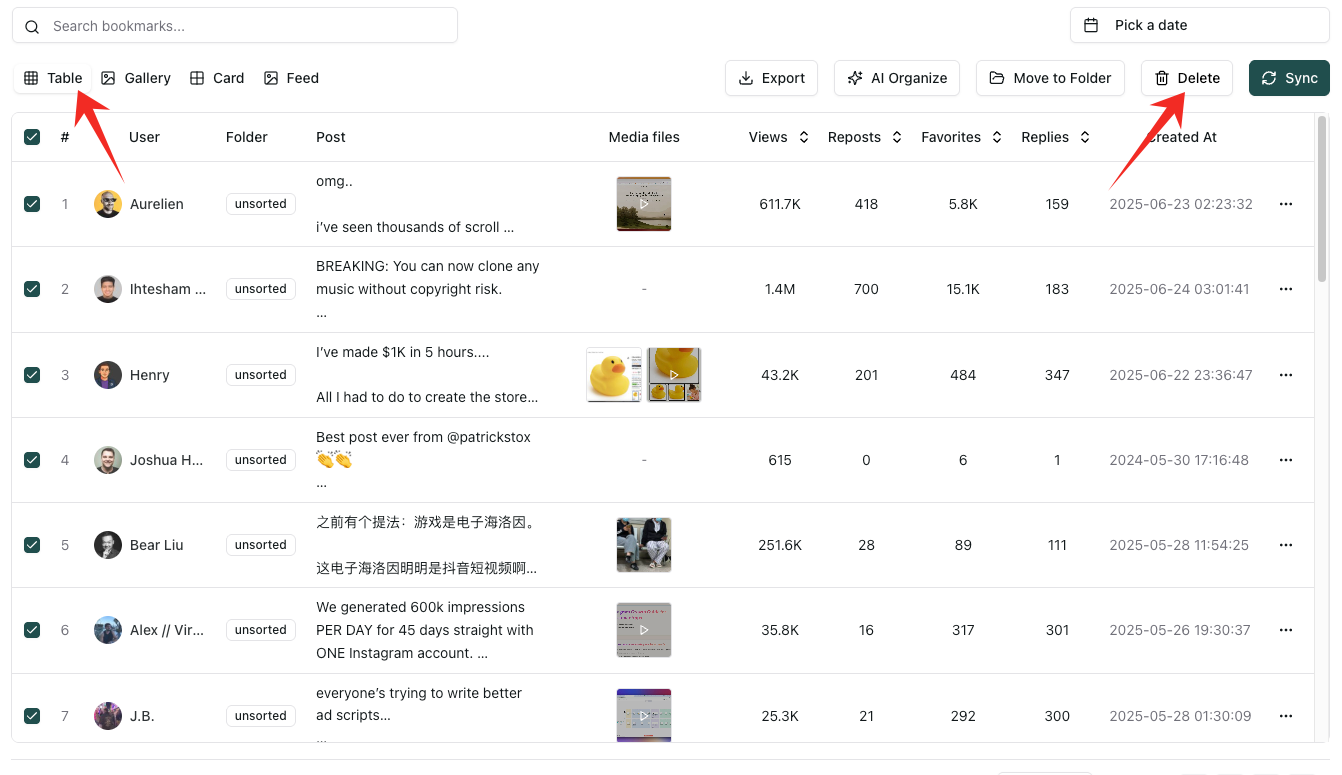Deselect the checkbox for Ihtesham's row
This screenshot has width=1342, height=775.
(32, 289)
